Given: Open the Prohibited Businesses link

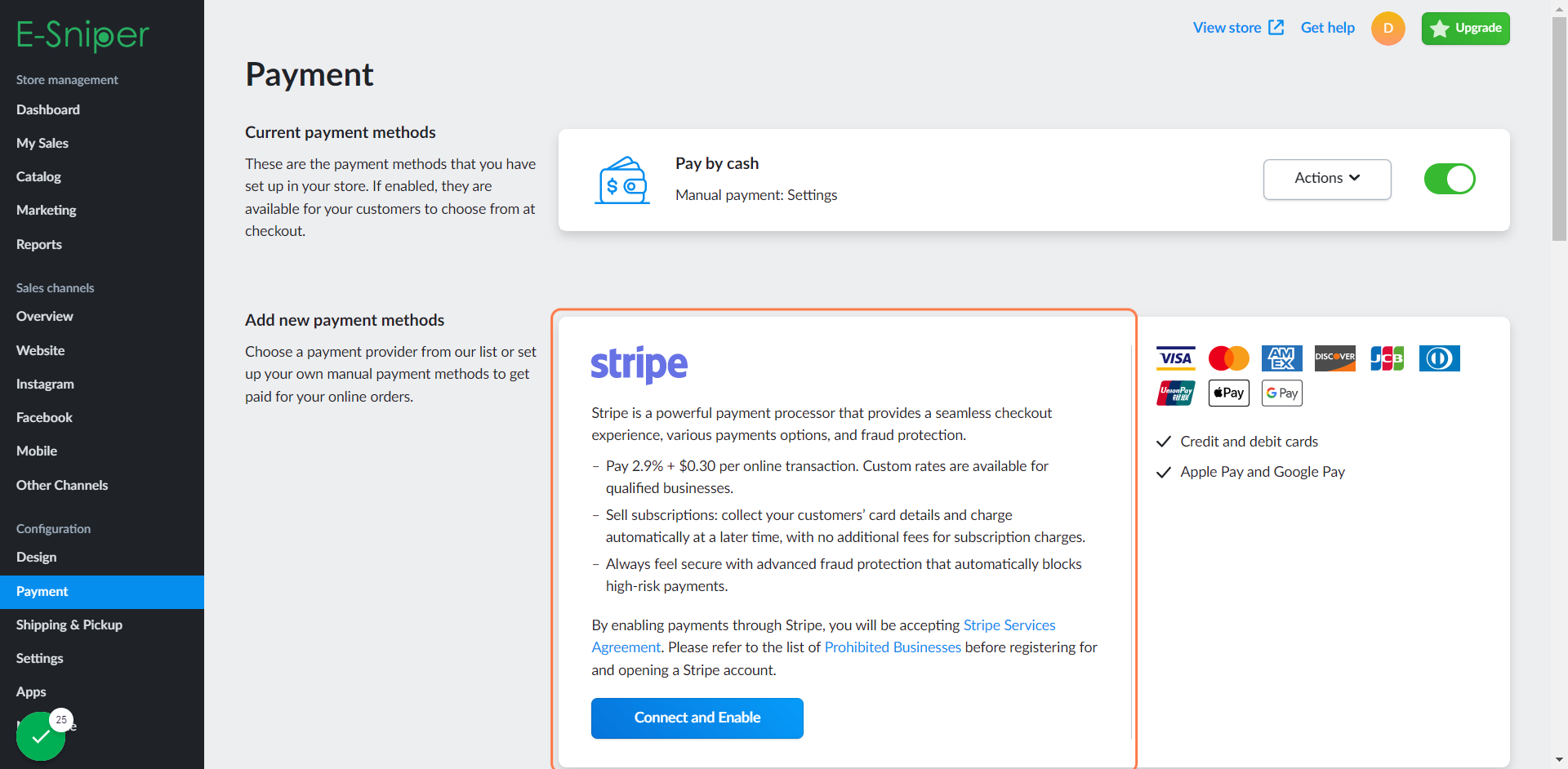Looking at the screenshot, I should [893, 647].
